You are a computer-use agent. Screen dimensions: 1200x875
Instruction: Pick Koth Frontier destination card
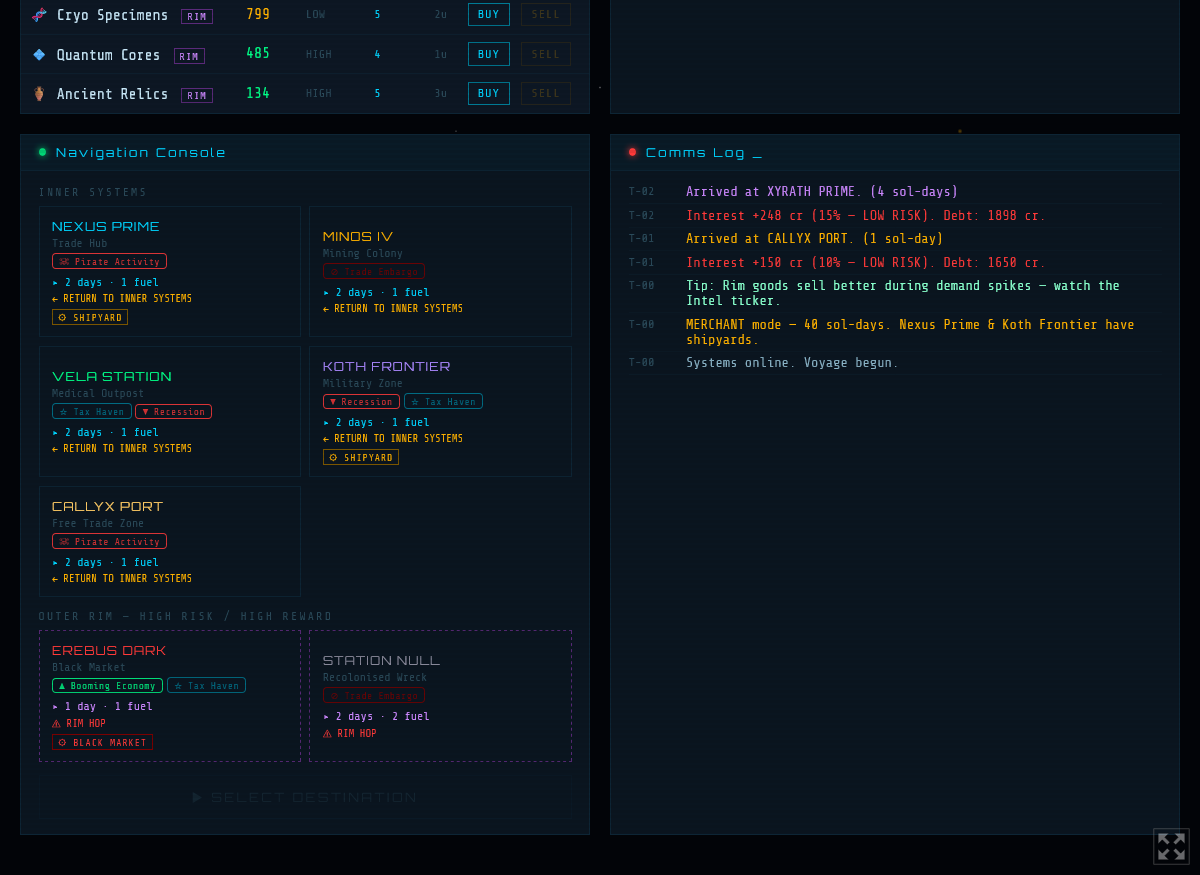(x=440, y=412)
